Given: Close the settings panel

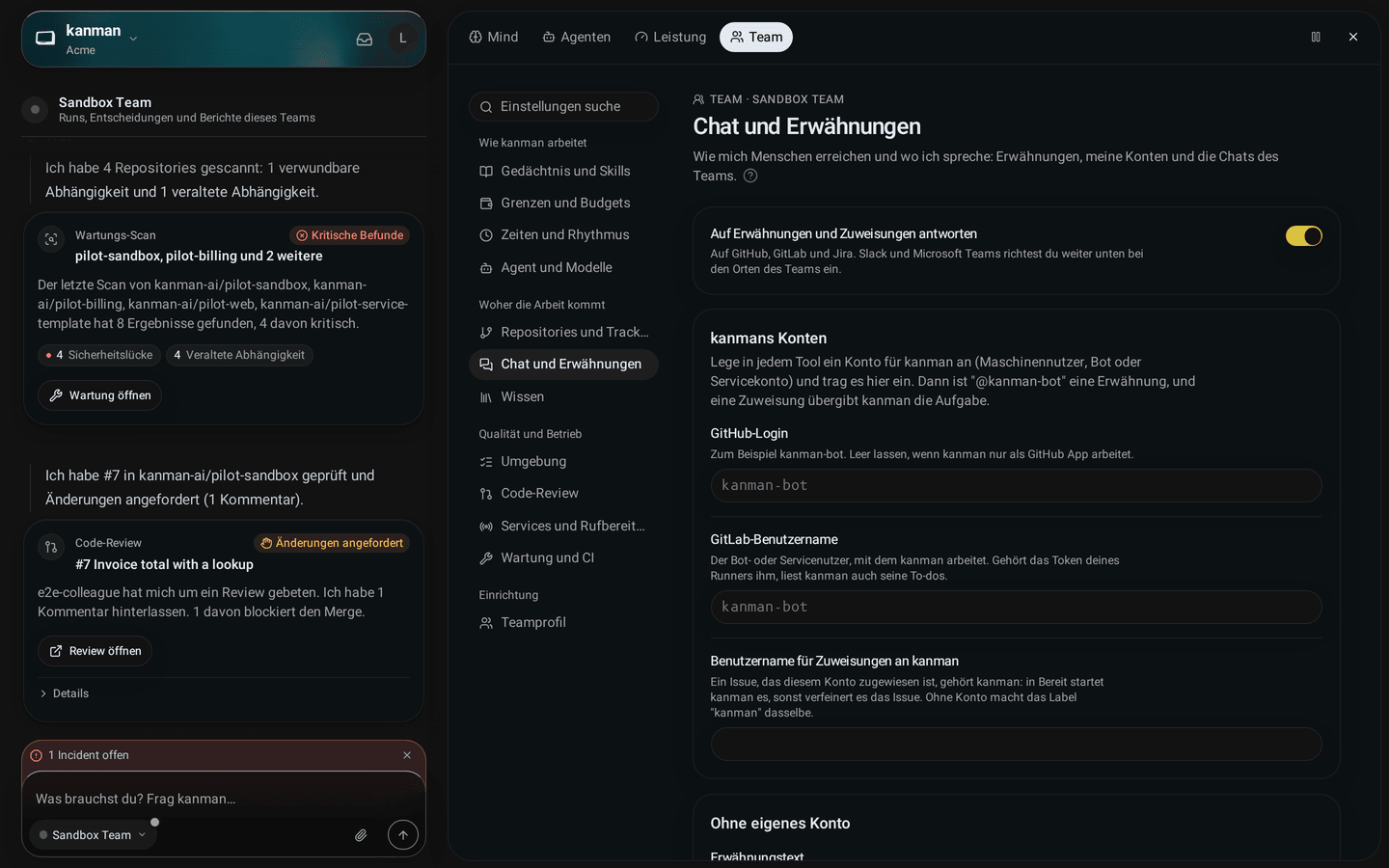Looking at the screenshot, I should pos(1353,37).
